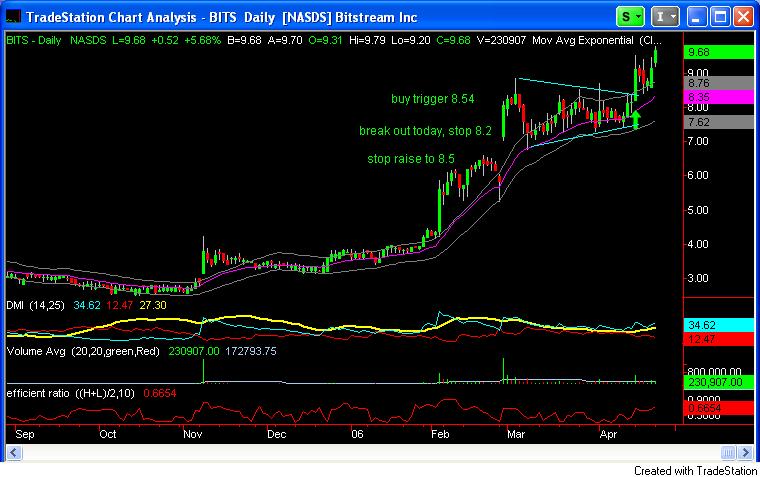Click the '+5.68%' change value in status line
Image resolution: width=760 pixels, height=477 pixels.
pos(203,40)
